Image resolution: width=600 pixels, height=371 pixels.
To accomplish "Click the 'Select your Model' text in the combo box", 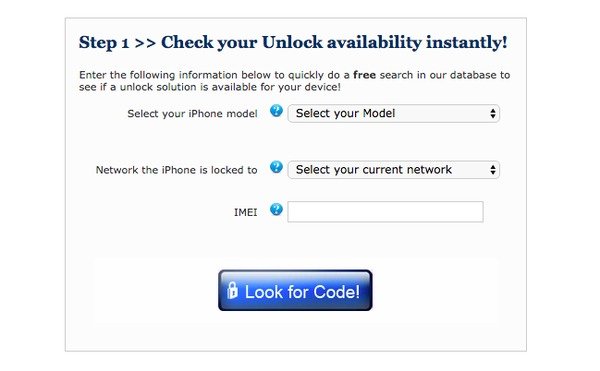I will pos(345,113).
